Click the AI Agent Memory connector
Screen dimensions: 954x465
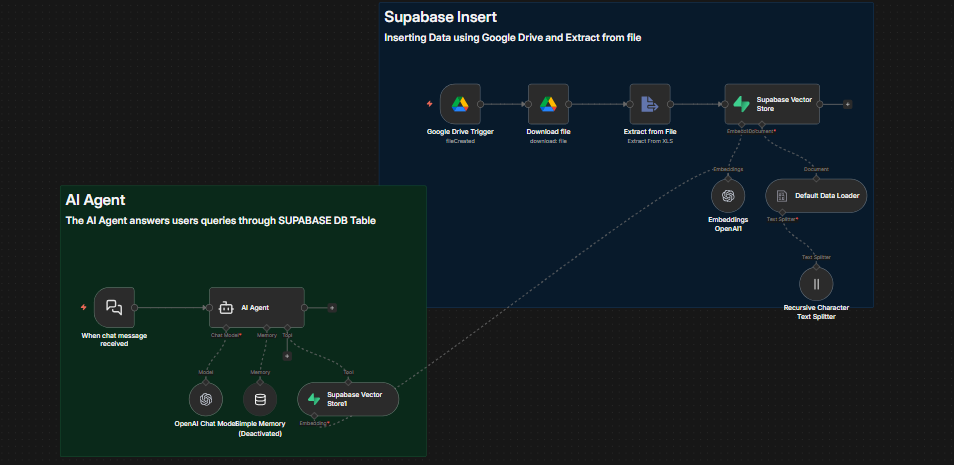[267, 328]
